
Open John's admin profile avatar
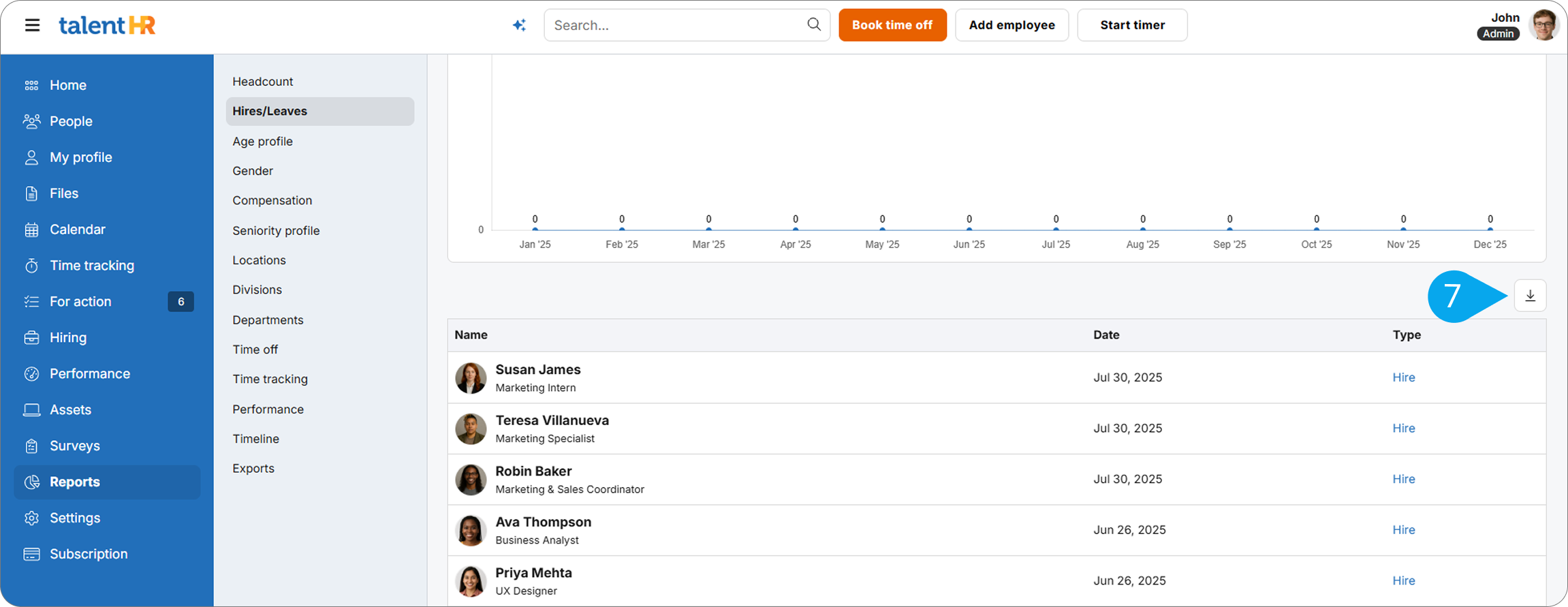pyautogui.click(x=1543, y=25)
